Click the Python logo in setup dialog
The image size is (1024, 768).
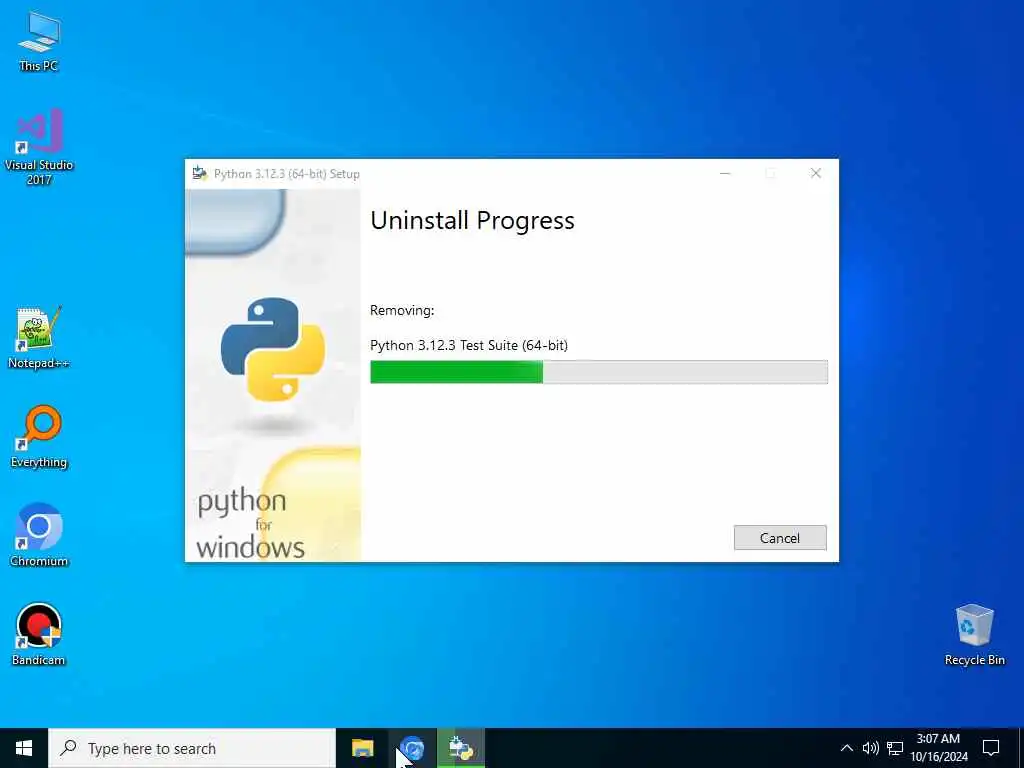tap(273, 349)
